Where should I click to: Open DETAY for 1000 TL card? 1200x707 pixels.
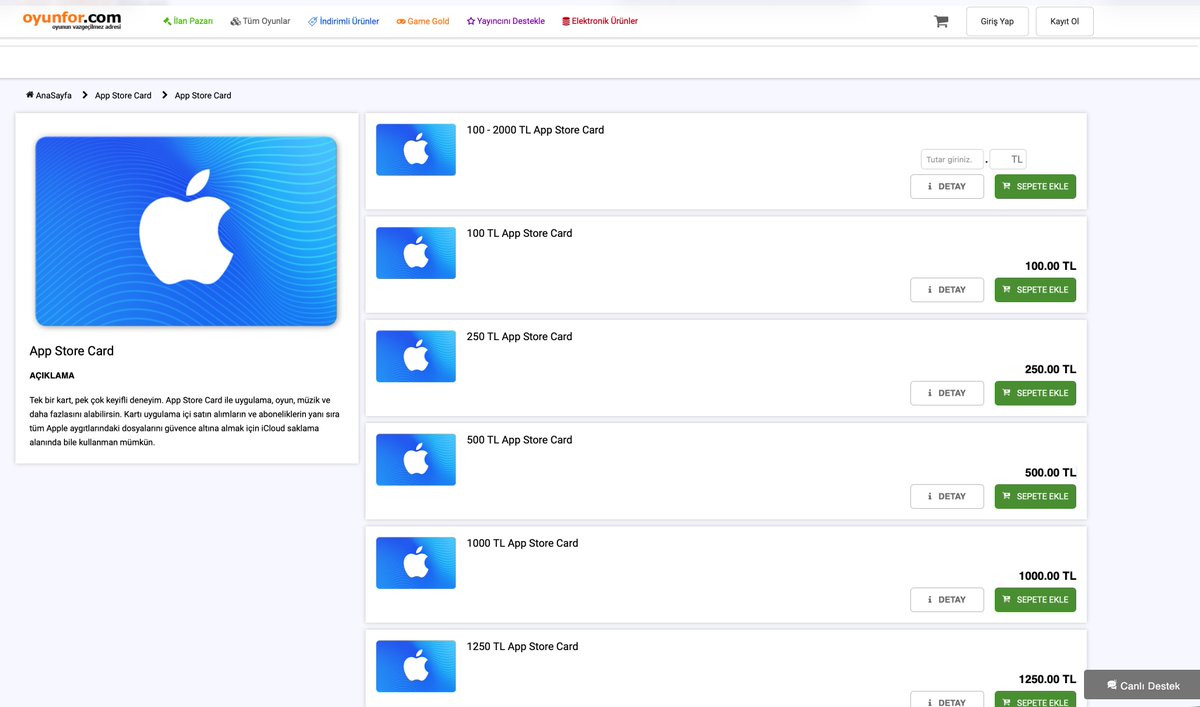[947, 600]
